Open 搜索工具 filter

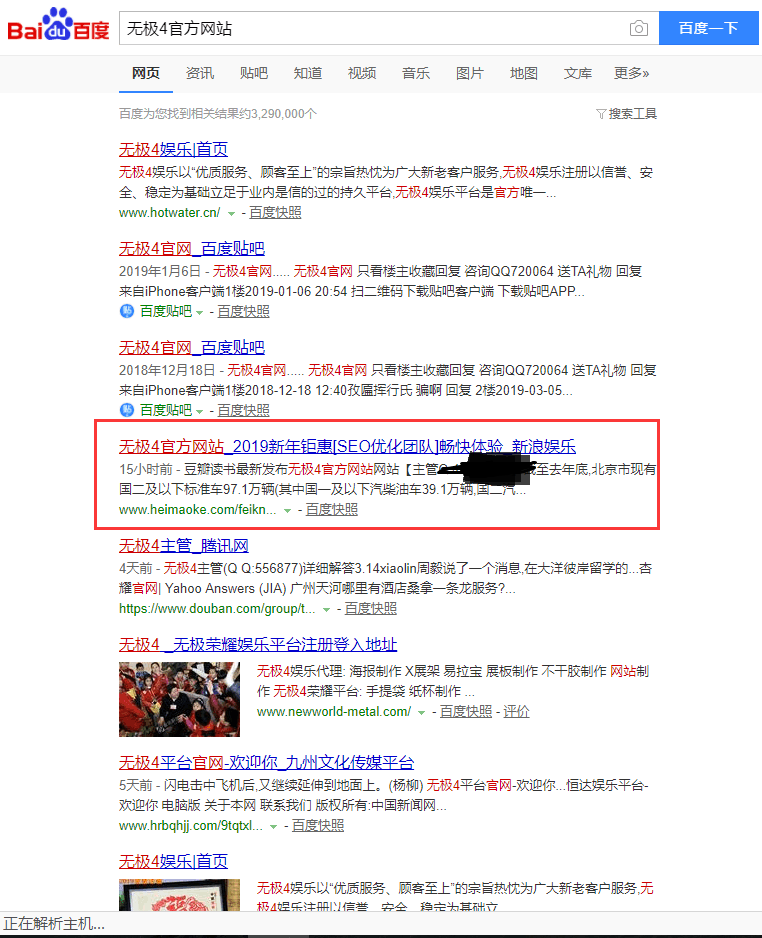[626, 114]
